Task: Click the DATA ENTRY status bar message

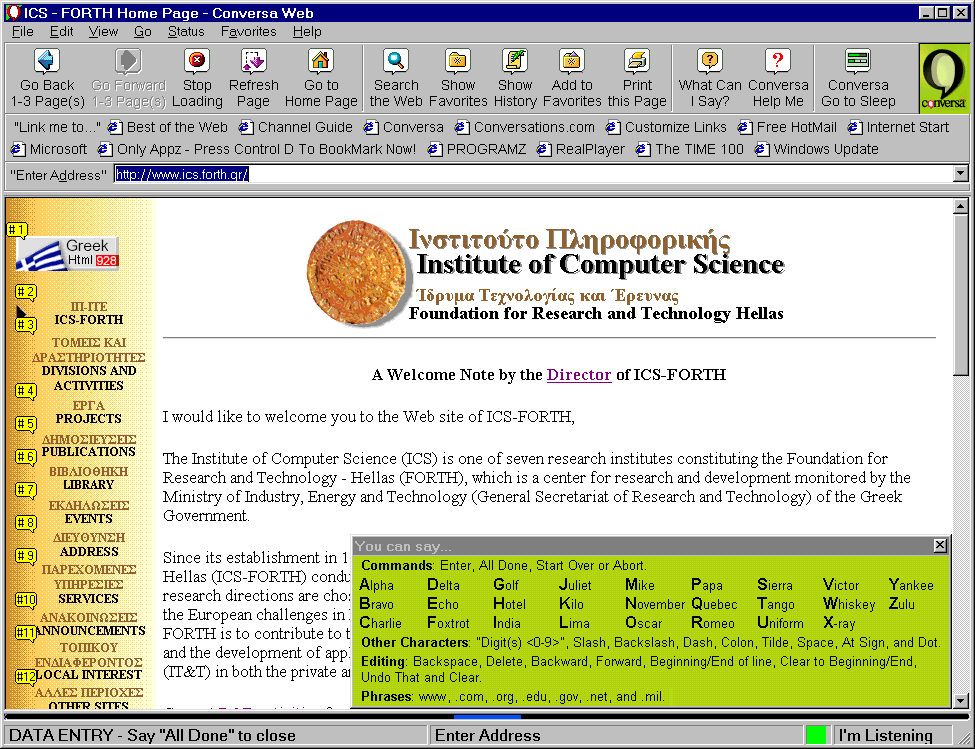Action: click(x=152, y=736)
